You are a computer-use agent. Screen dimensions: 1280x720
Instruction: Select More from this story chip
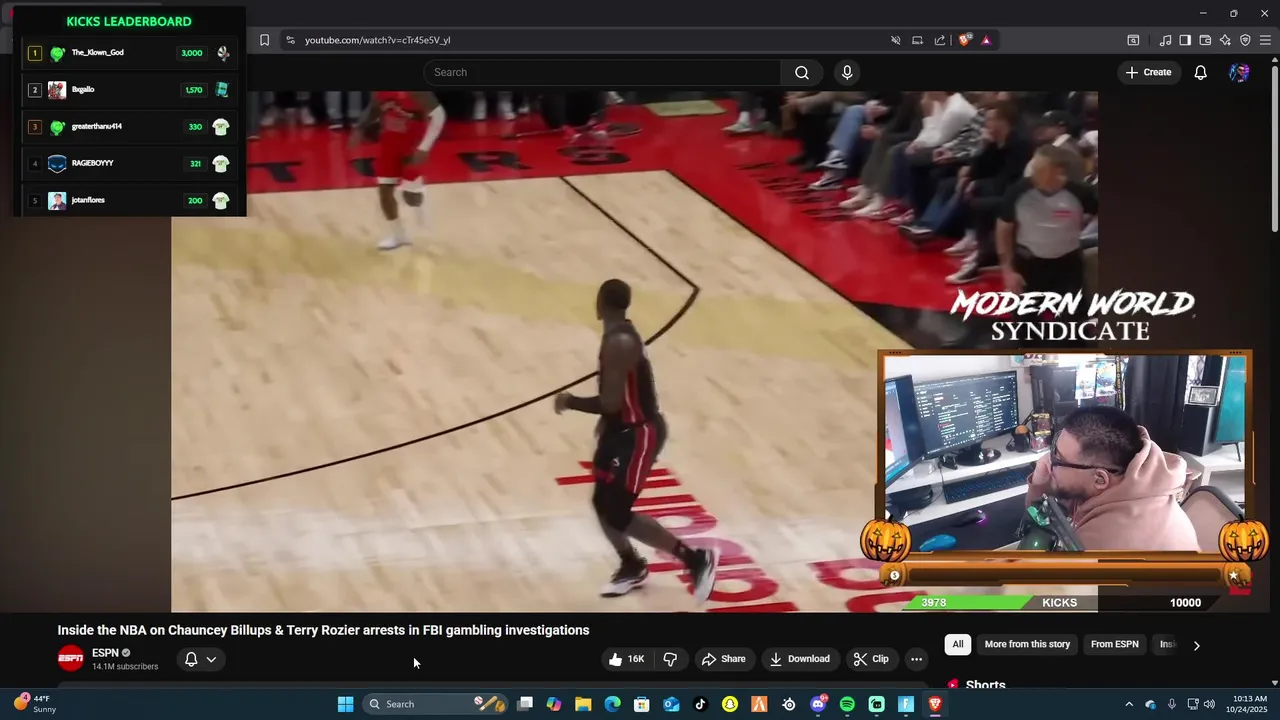click(1027, 644)
